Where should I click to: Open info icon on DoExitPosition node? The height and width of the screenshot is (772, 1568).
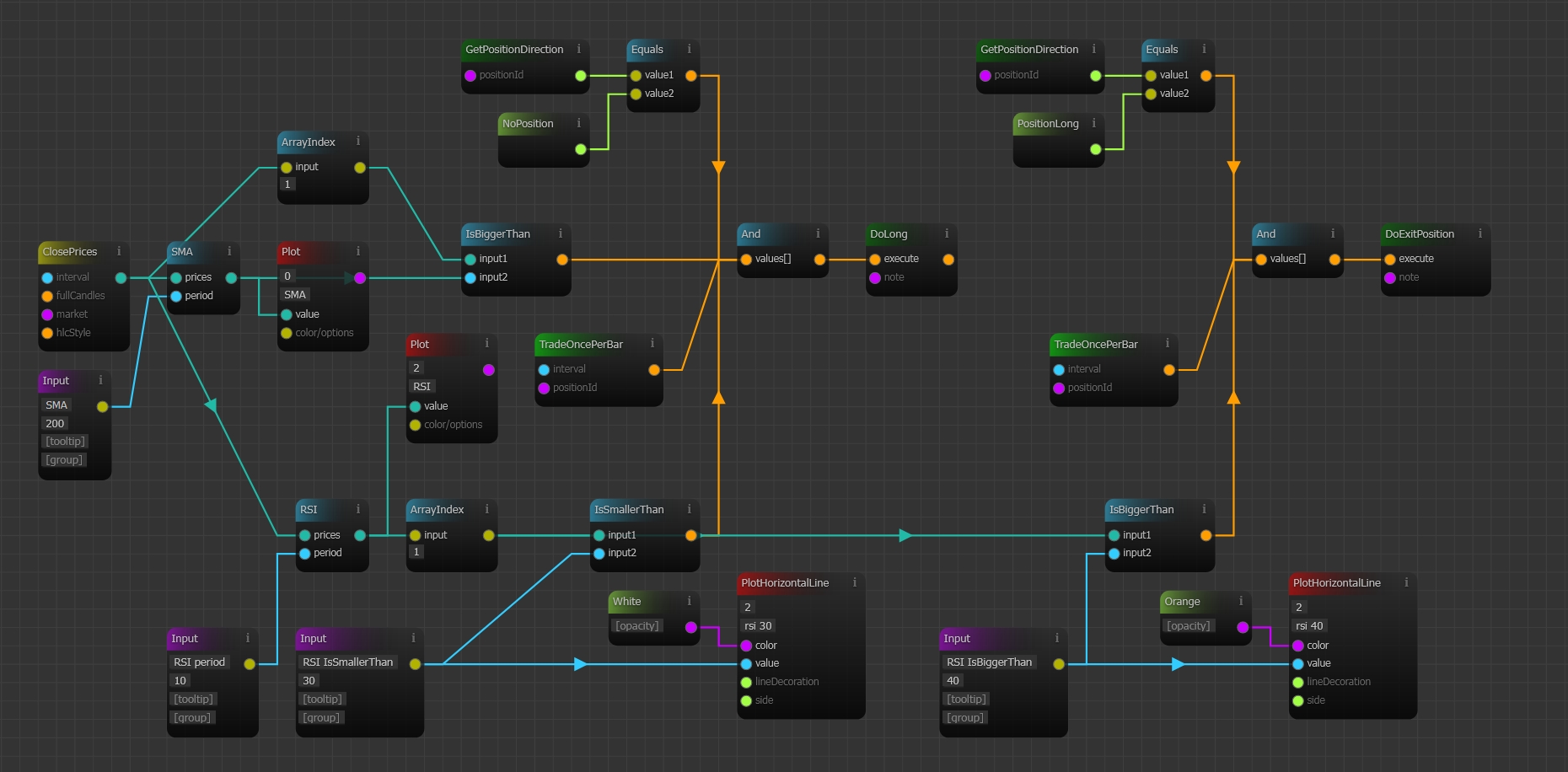point(1479,233)
